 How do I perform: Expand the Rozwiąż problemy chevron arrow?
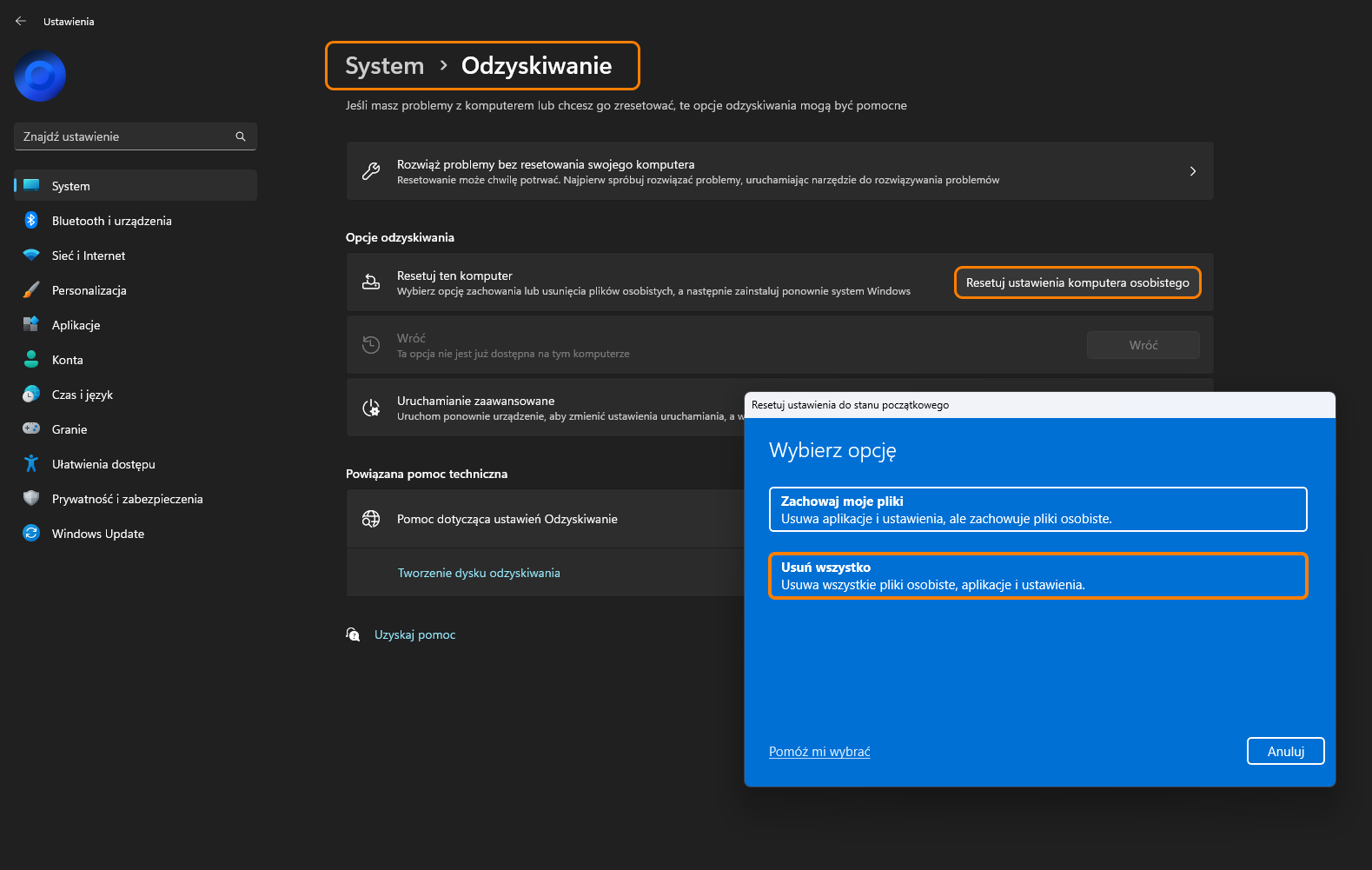coord(1193,171)
